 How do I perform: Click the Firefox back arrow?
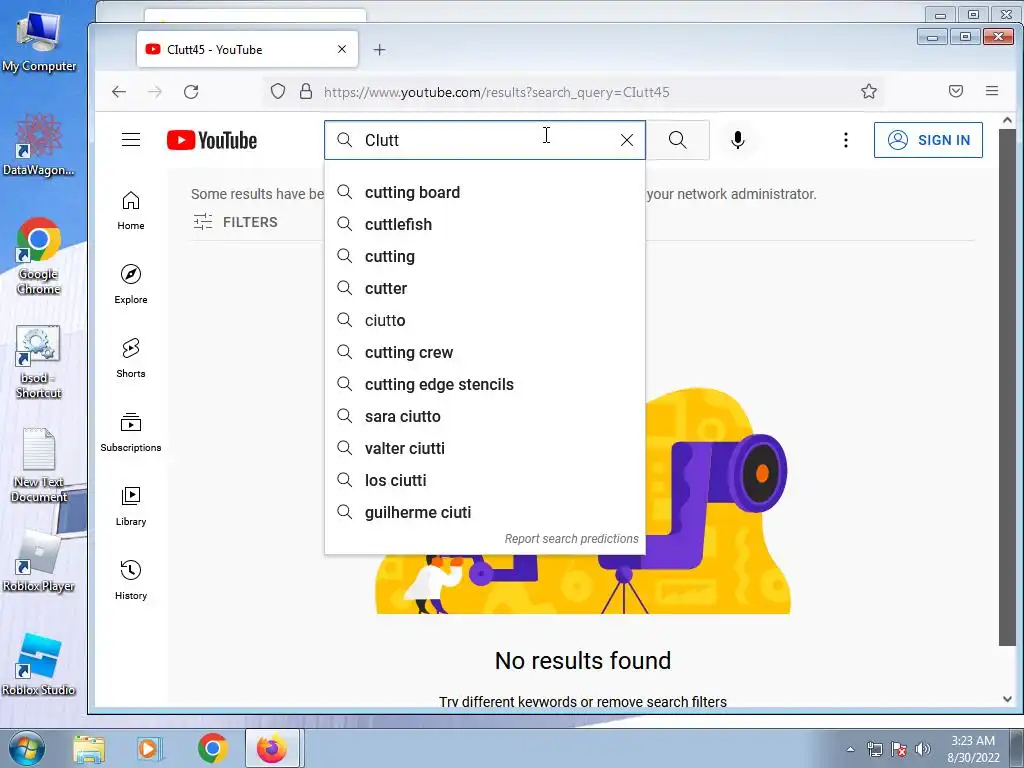(x=119, y=92)
